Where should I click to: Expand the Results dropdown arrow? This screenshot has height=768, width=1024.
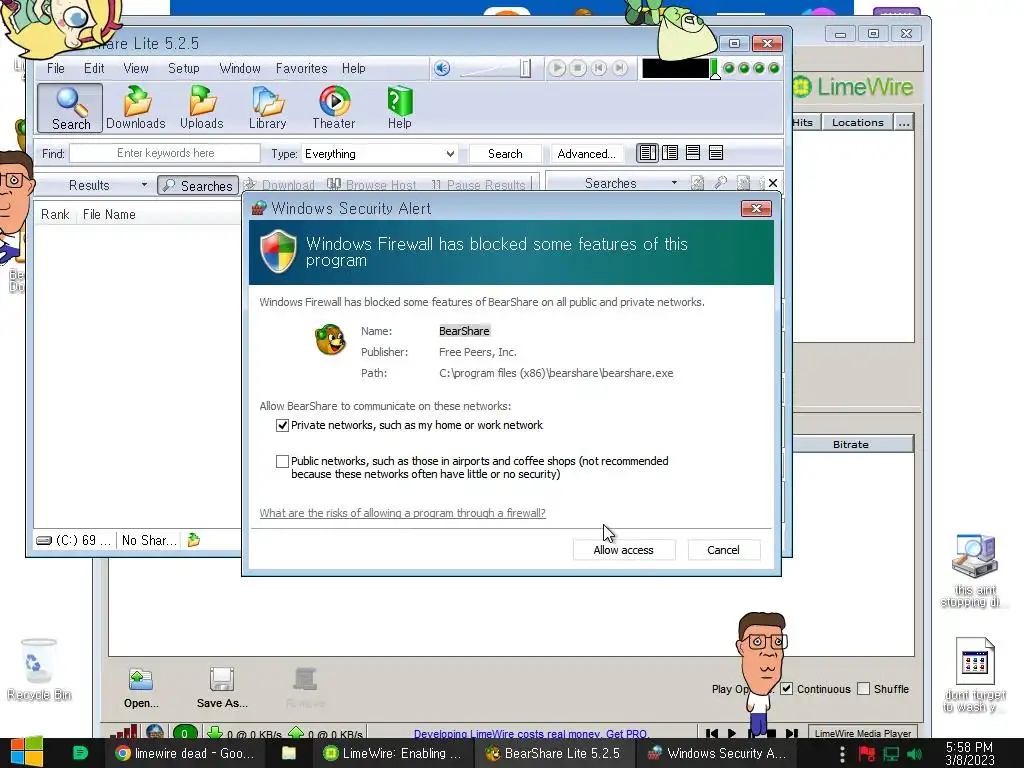click(x=144, y=185)
